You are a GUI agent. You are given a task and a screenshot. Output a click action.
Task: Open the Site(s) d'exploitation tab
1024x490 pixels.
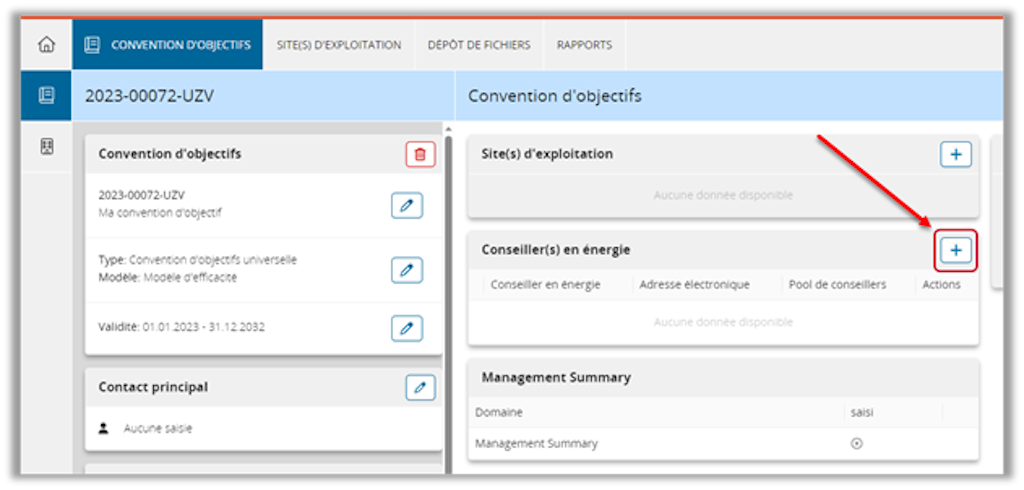pyautogui.click(x=339, y=45)
